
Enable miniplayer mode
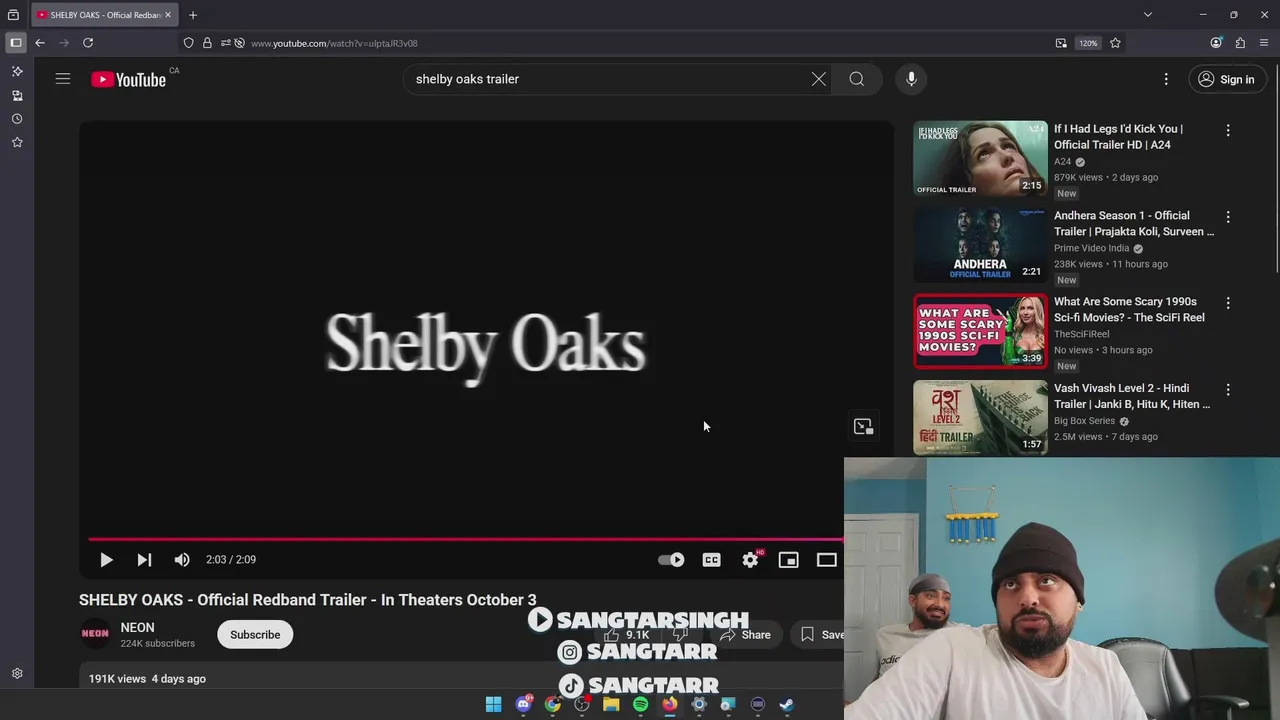click(789, 560)
